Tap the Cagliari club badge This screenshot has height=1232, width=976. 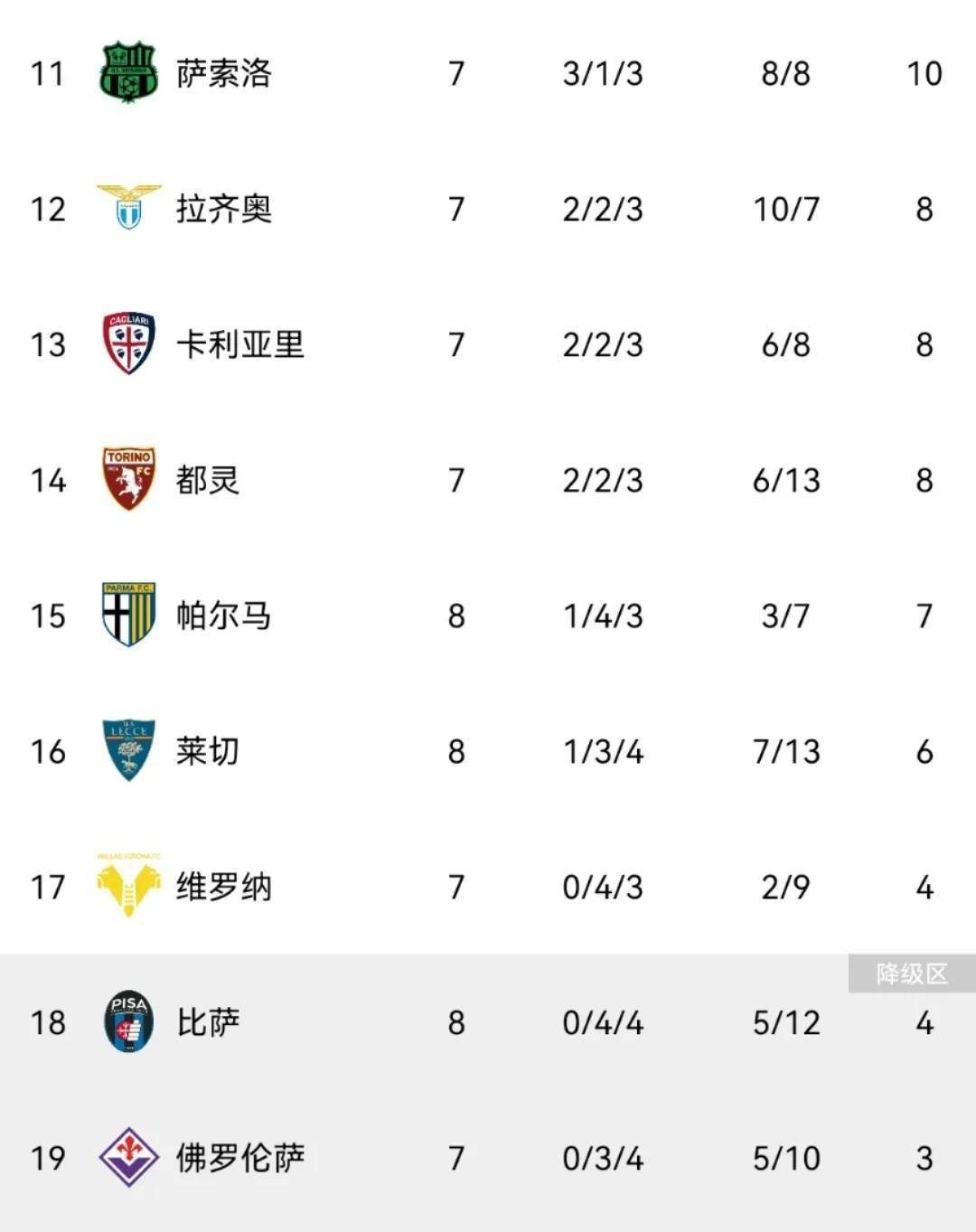pyautogui.click(x=128, y=343)
